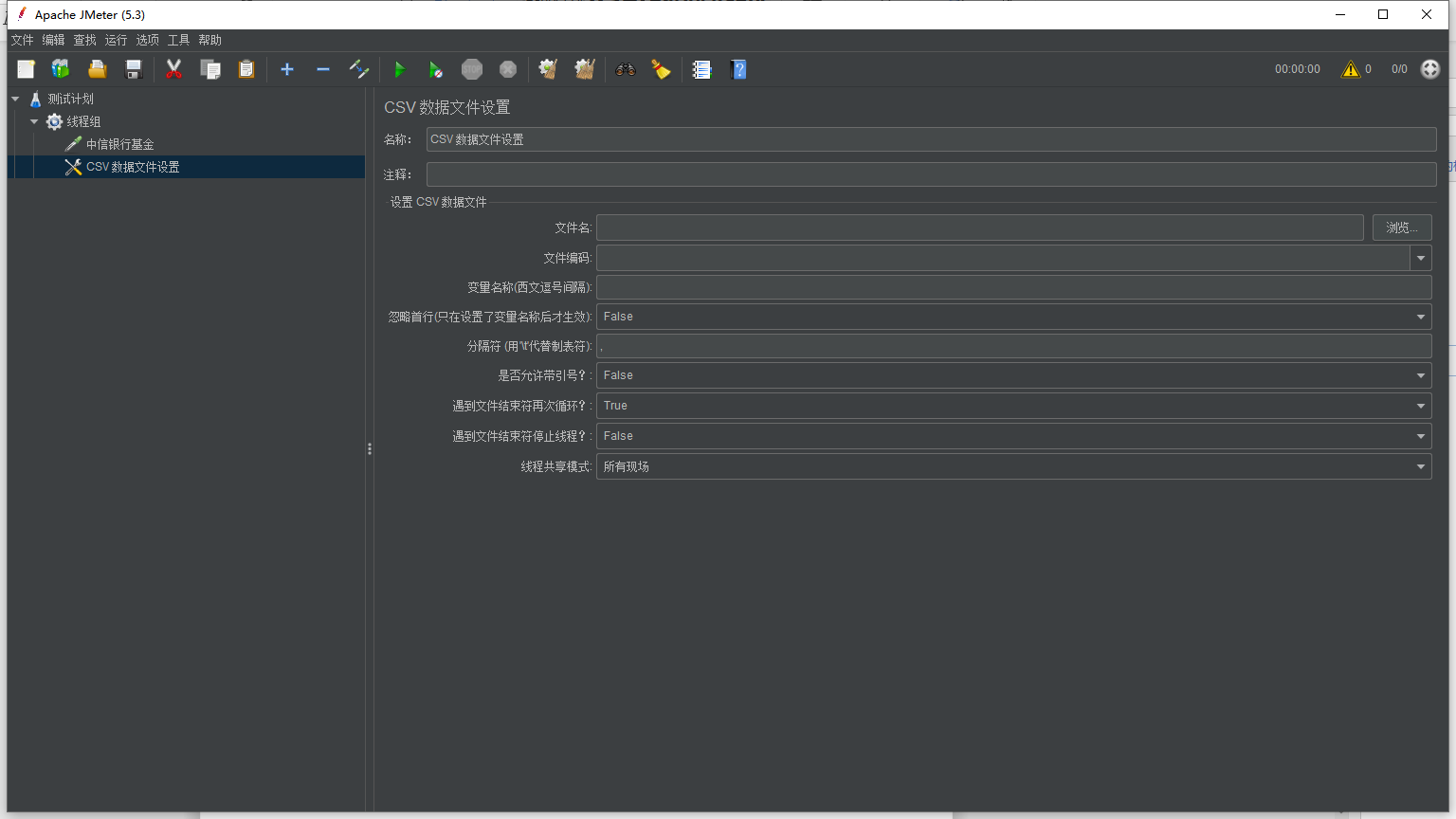Screen dimensions: 1456x819
Task: Open the 编辑 menu
Action: (53, 40)
